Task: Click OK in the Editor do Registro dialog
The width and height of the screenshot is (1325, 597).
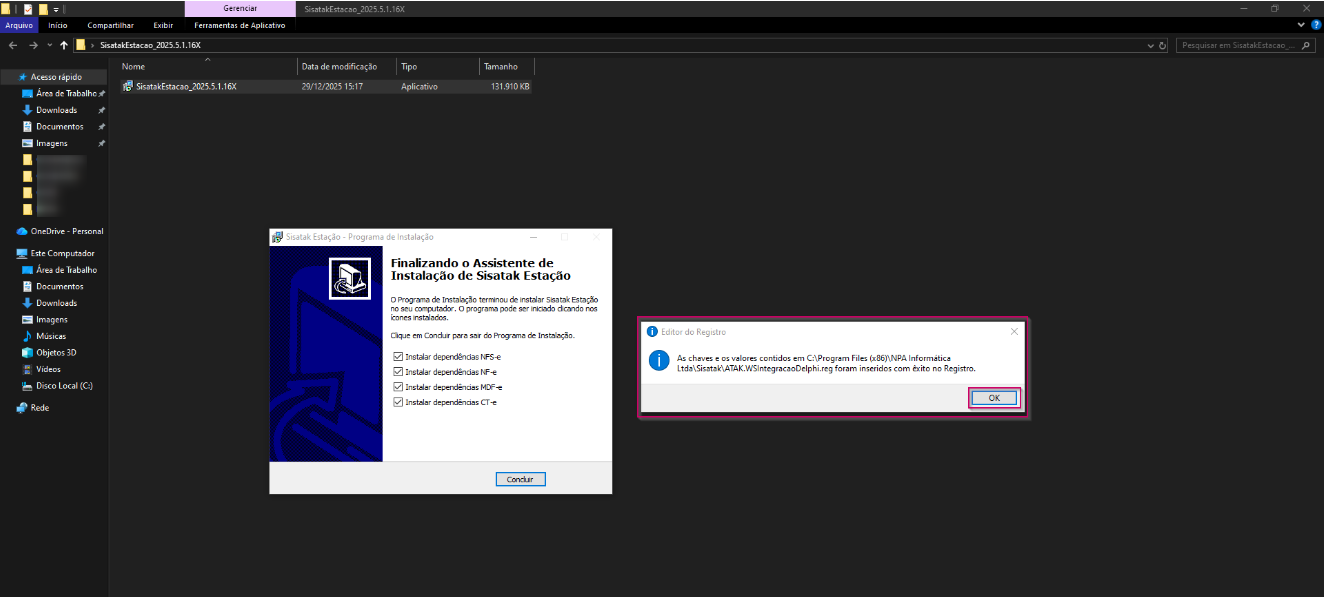Action: coord(994,398)
